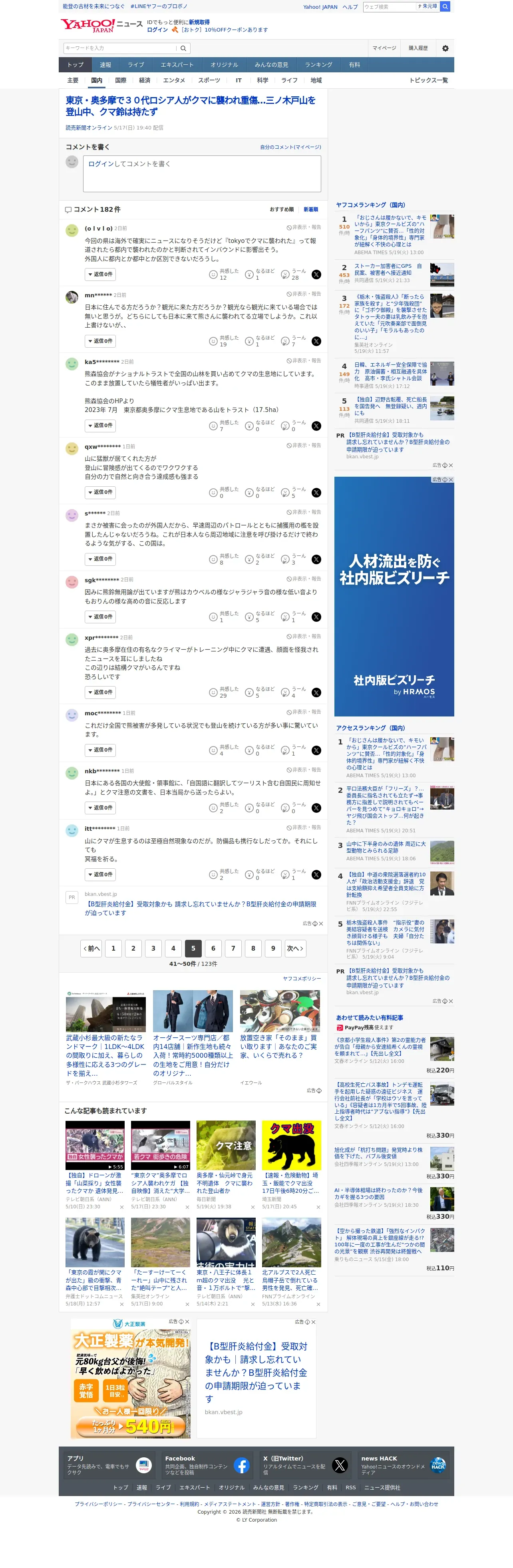Viewport: 513px width, 1568px height.
Task: Close the 大正製薬 ad with its X
Action: click(x=187, y=1321)
